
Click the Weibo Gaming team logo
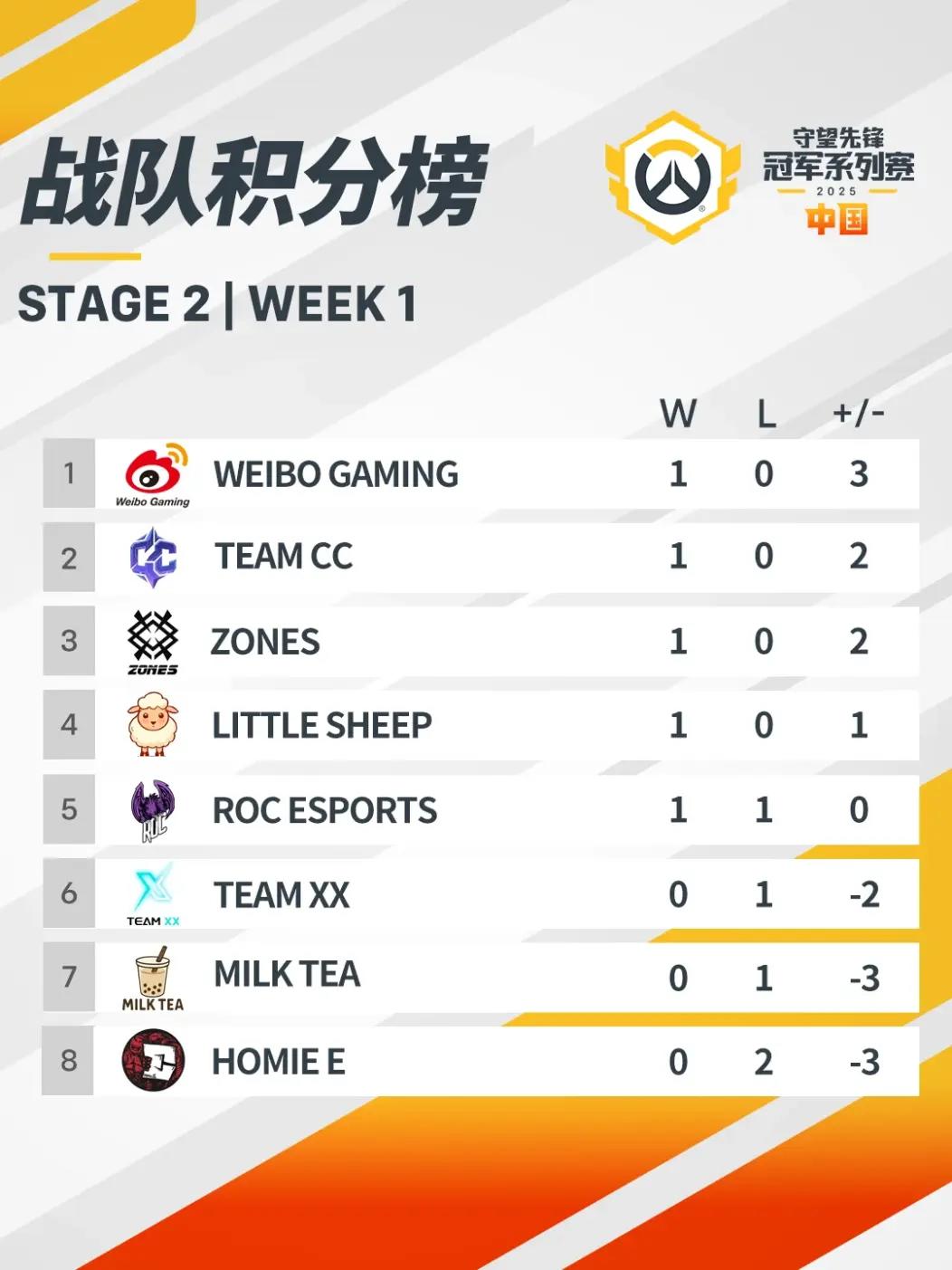coord(153,474)
